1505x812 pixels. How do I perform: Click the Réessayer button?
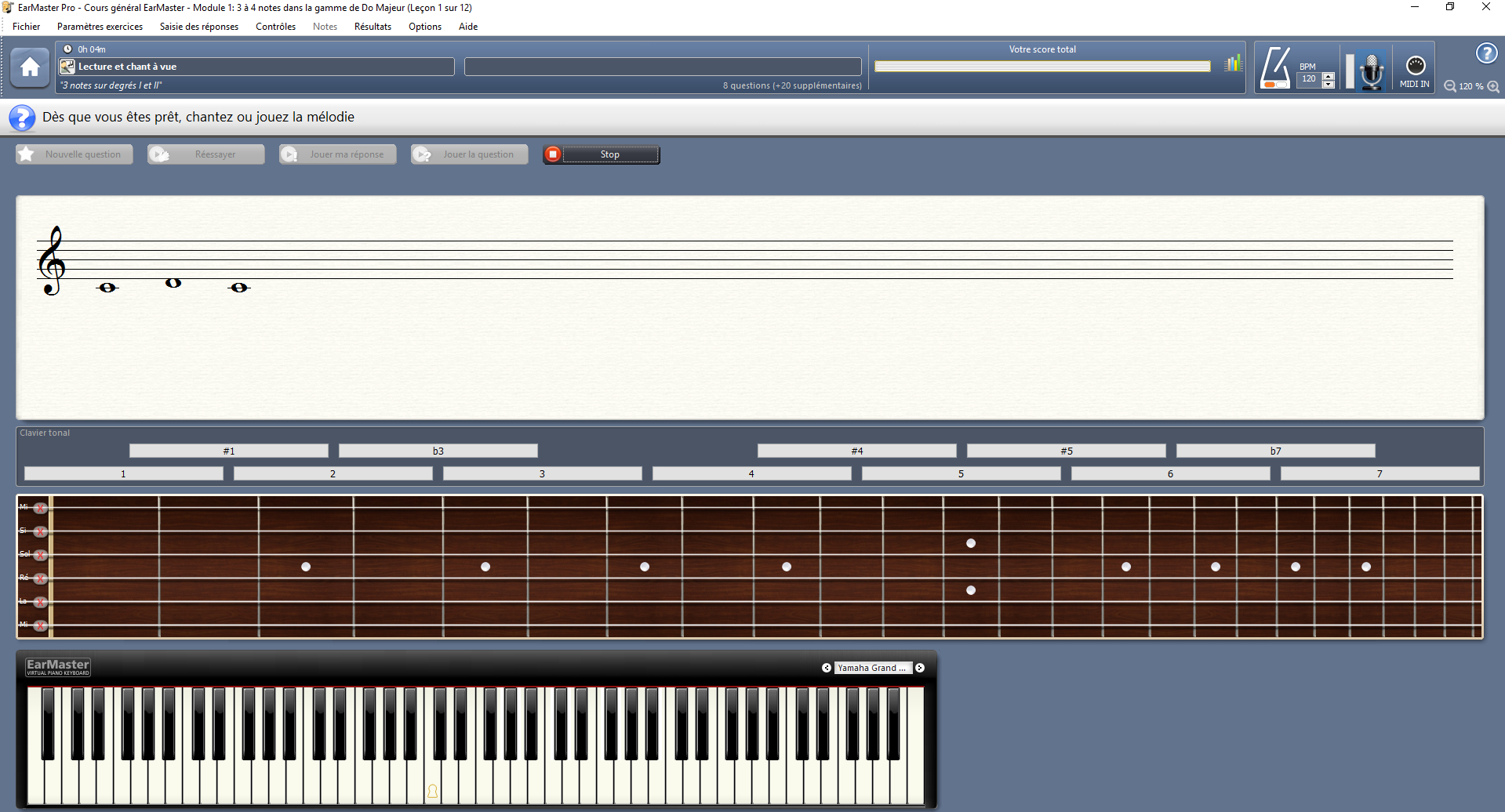pos(206,154)
